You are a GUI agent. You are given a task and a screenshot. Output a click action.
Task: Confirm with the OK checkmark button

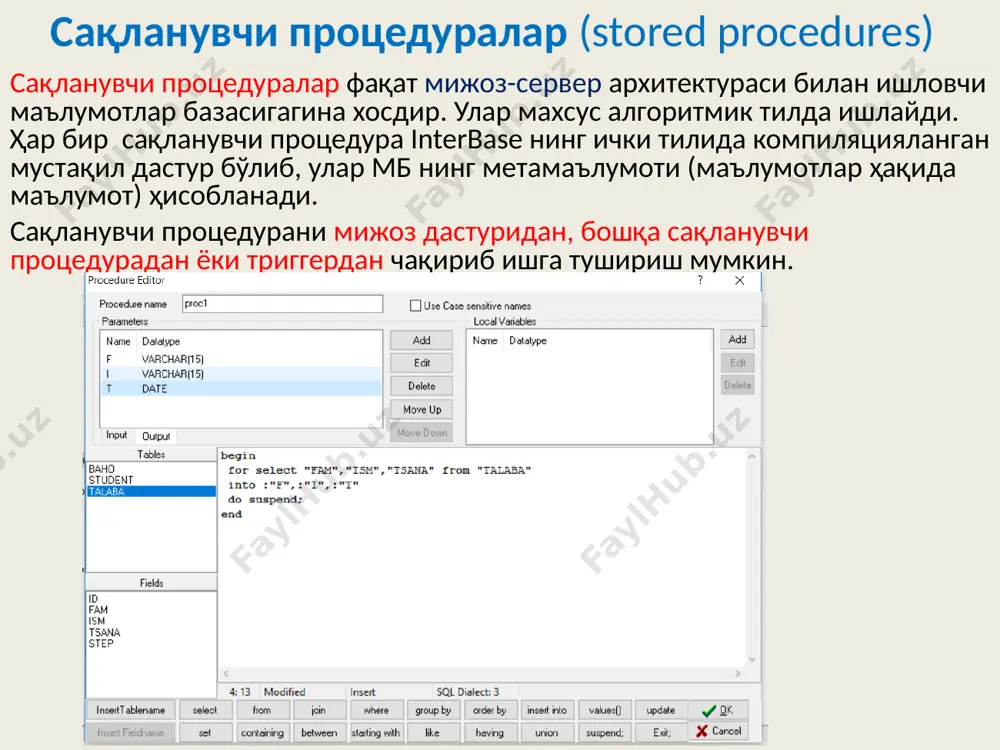(x=718, y=710)
